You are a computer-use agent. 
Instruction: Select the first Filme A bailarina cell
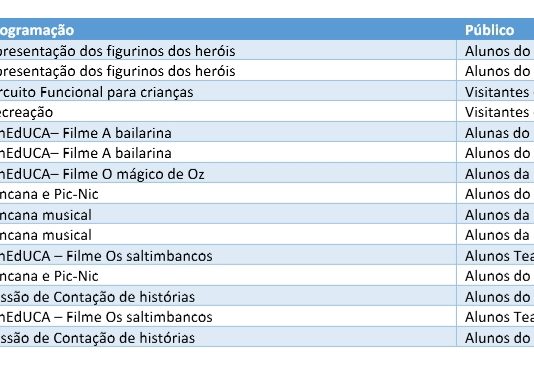(228, 132)
